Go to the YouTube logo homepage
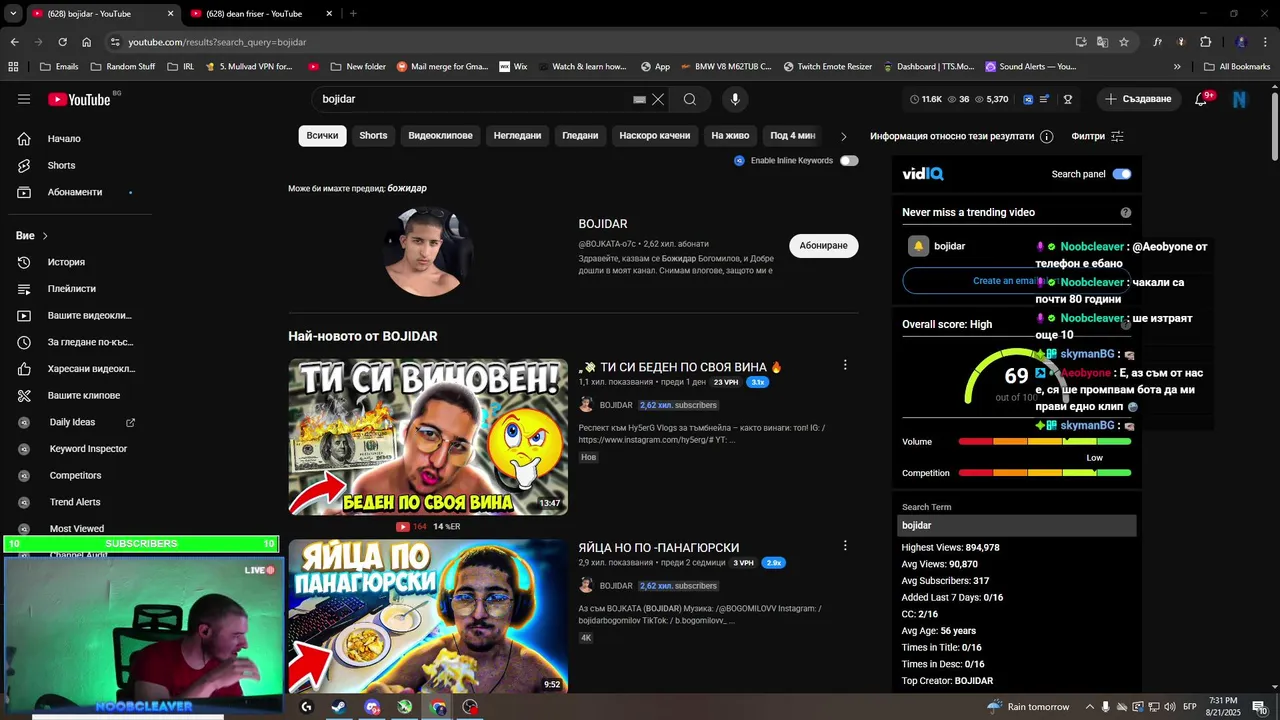 point(79,99)
